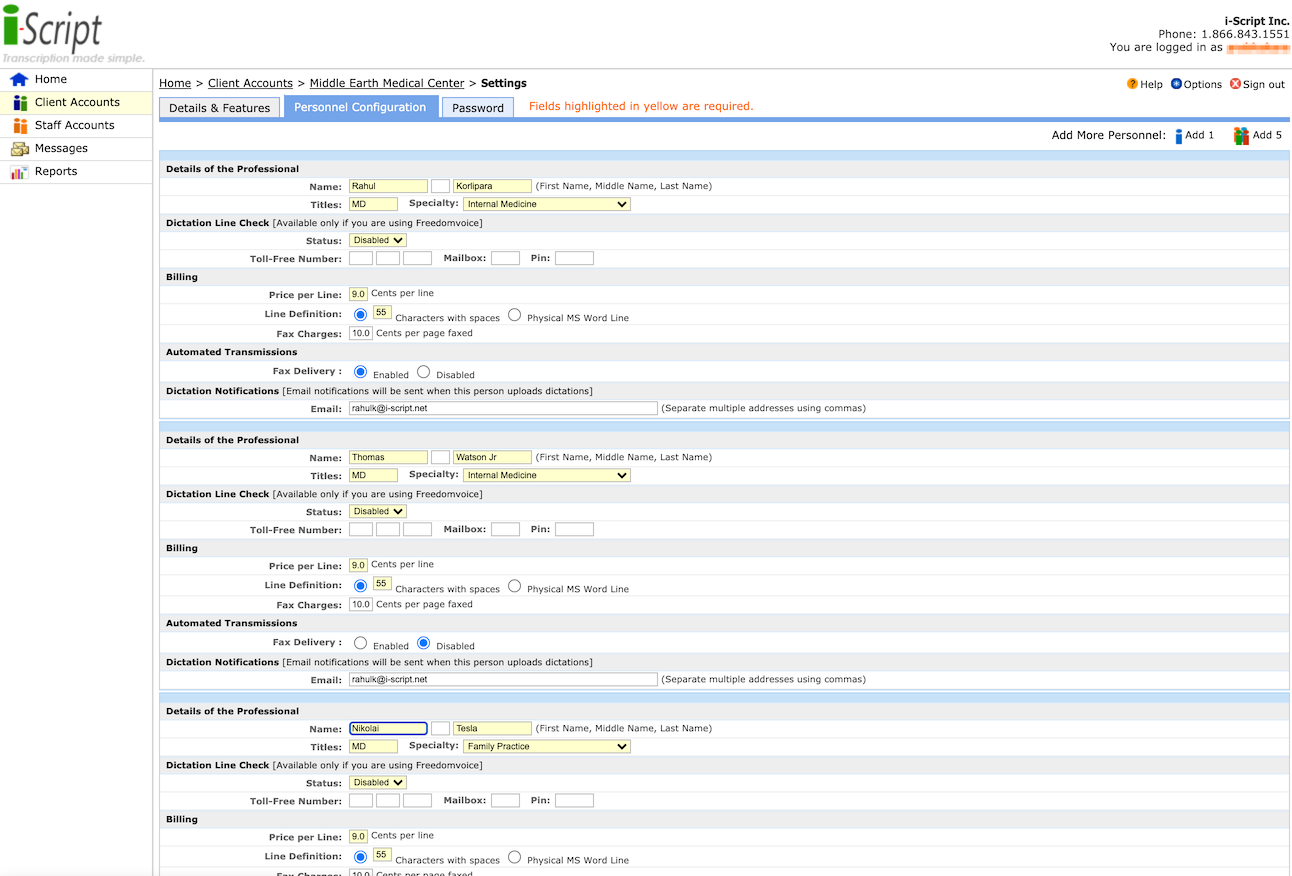
Task: Open the Password tab
Action: pyautogui.click(x=478, y=108)
